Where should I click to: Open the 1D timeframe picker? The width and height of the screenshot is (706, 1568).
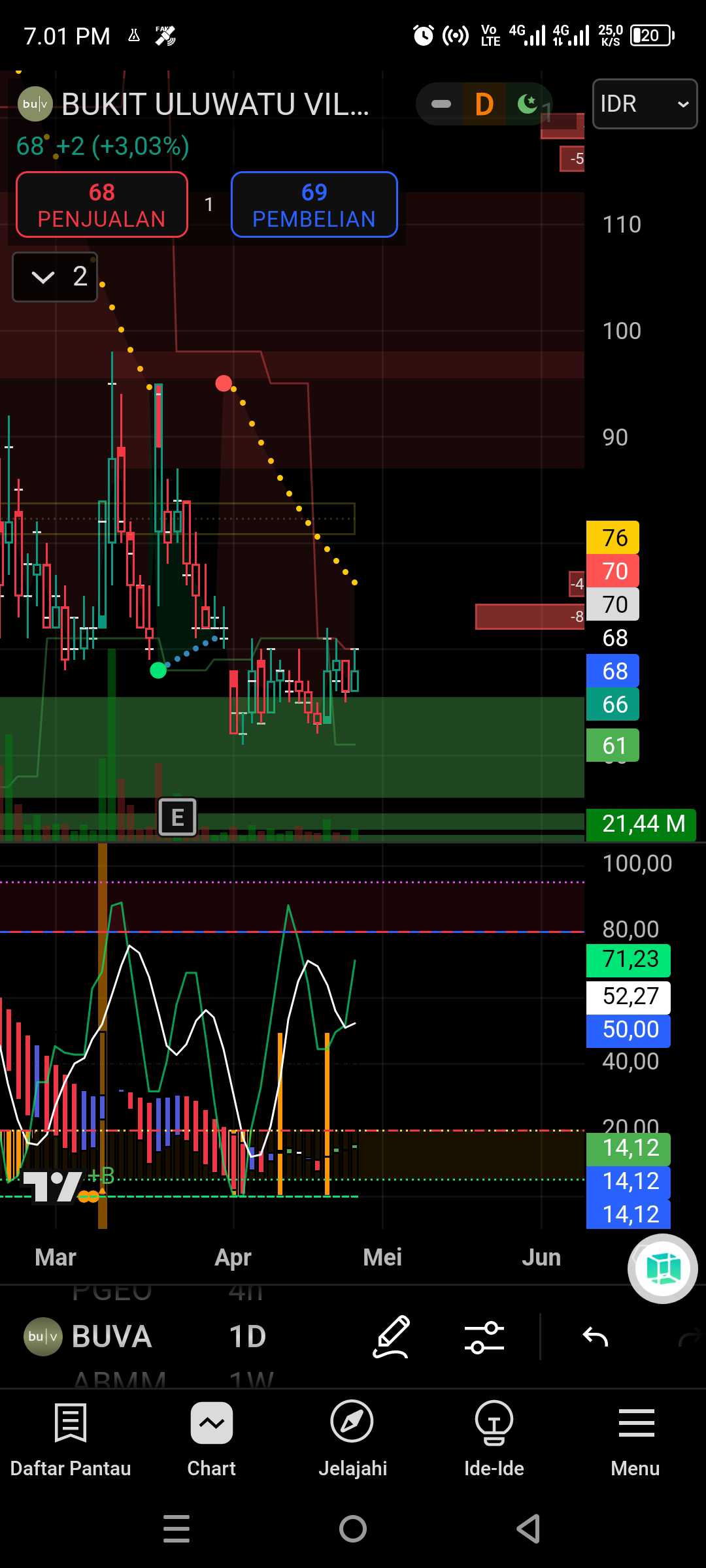[248, 1337]
